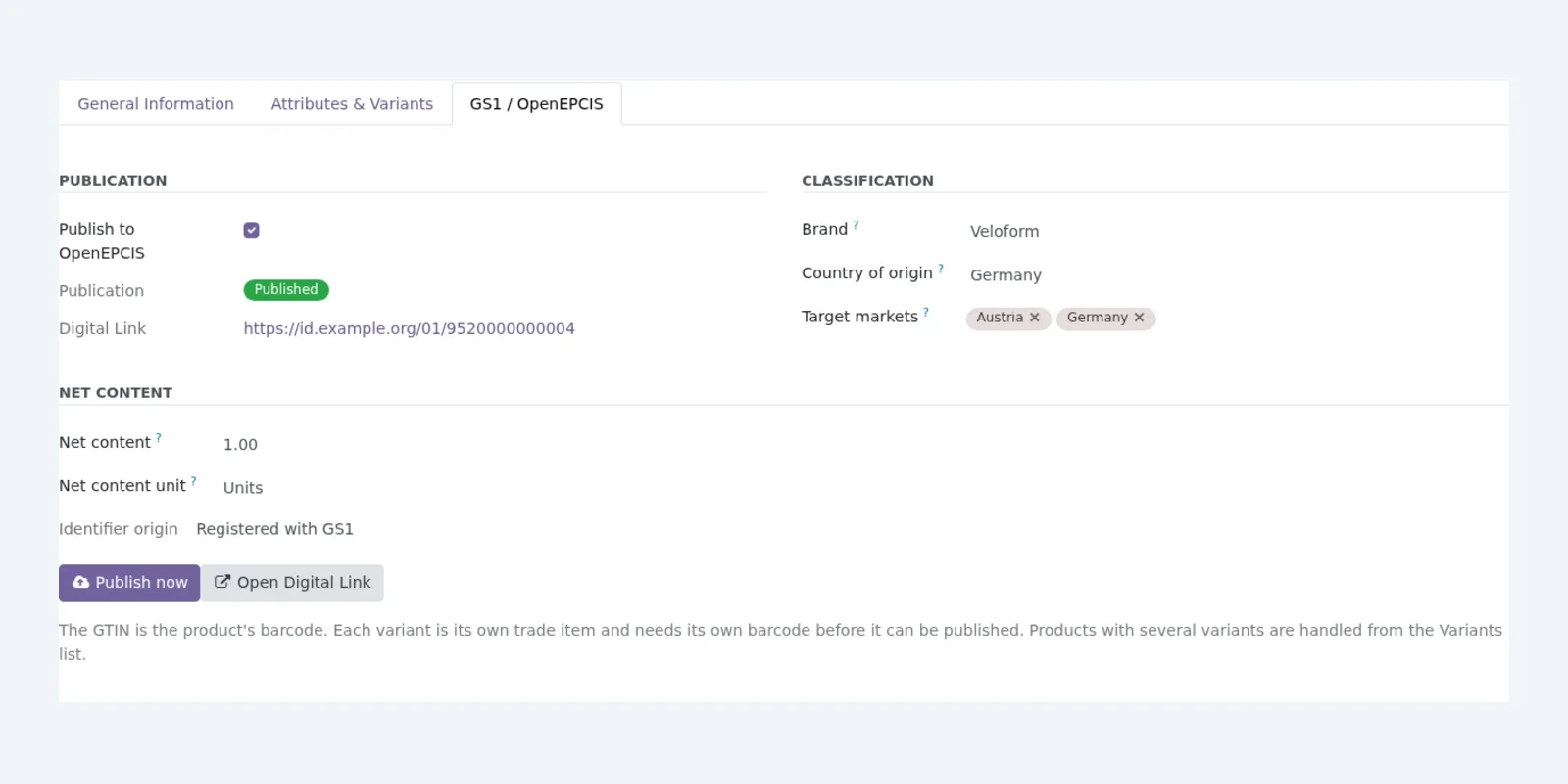Show help tooltip next to Net content unit
This screenshot has width=1568, height=784.
[194, 481]
